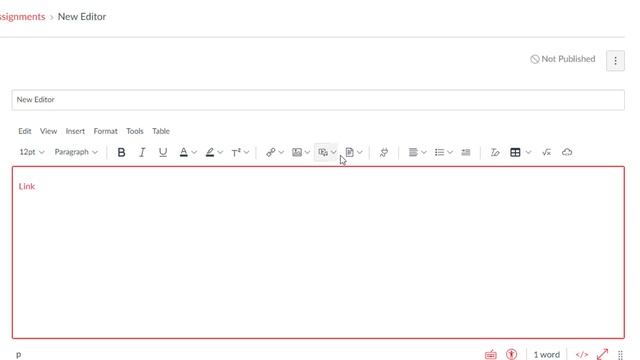
Task: Click the p element path indicator
Action: point(18,355)
